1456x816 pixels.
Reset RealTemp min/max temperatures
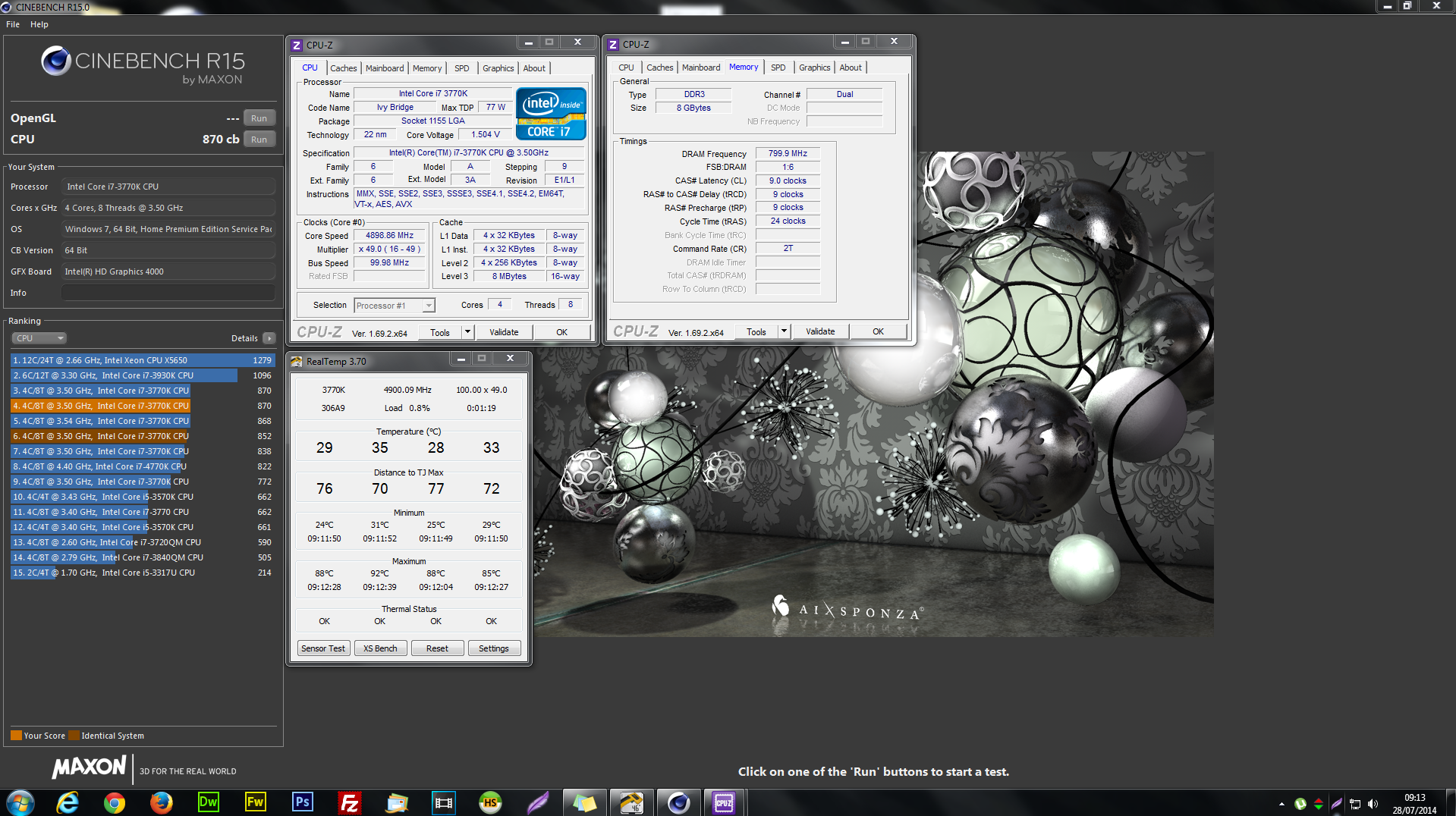pos(437,648)
